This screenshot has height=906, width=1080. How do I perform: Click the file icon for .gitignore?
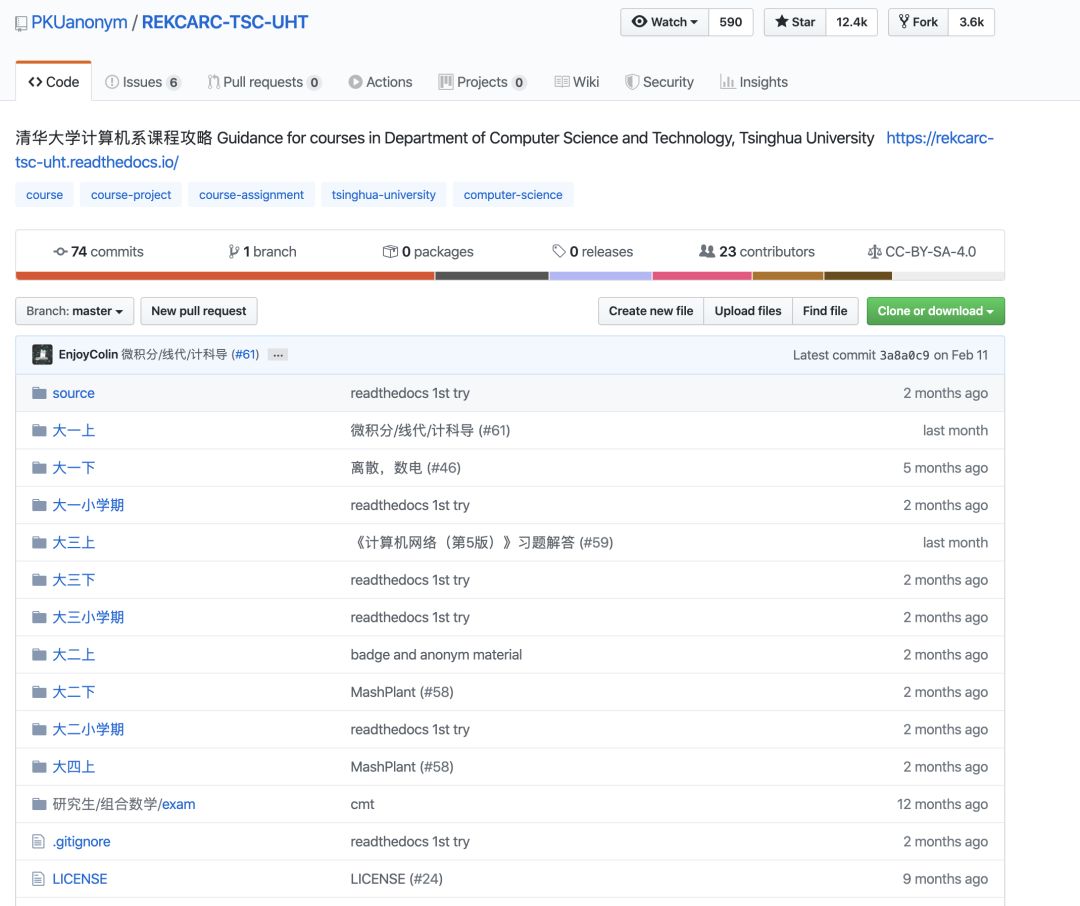click(38, 841)
